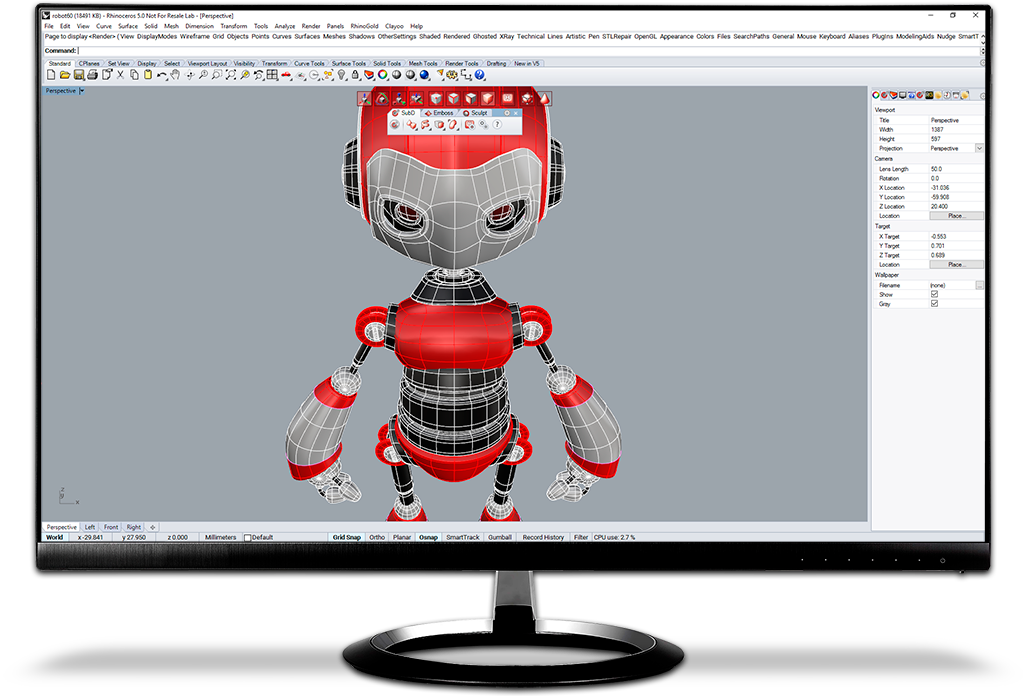The width and height of the screenshot is (1024, 696).
Task: Close the SubD floating toolbar
Action: pyautogui.click(x=516, y=113)
